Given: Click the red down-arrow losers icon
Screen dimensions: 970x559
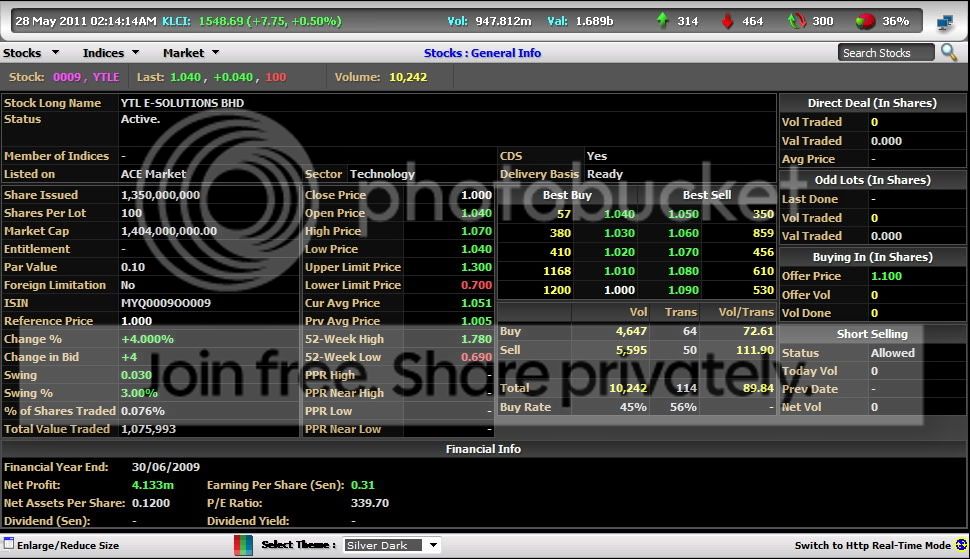Looking at the screenshot, I should (x=728, y=21).
